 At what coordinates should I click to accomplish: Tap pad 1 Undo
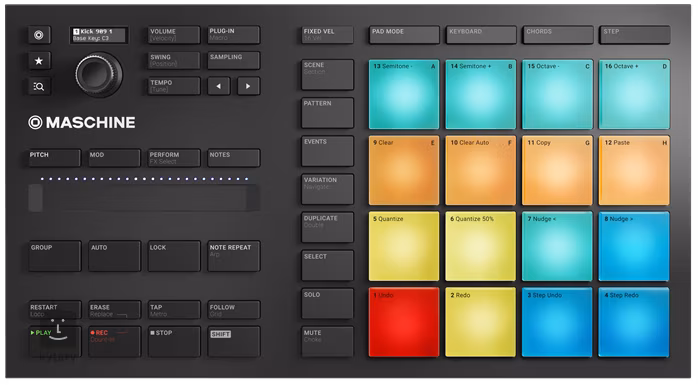click(x=404, y=322)
